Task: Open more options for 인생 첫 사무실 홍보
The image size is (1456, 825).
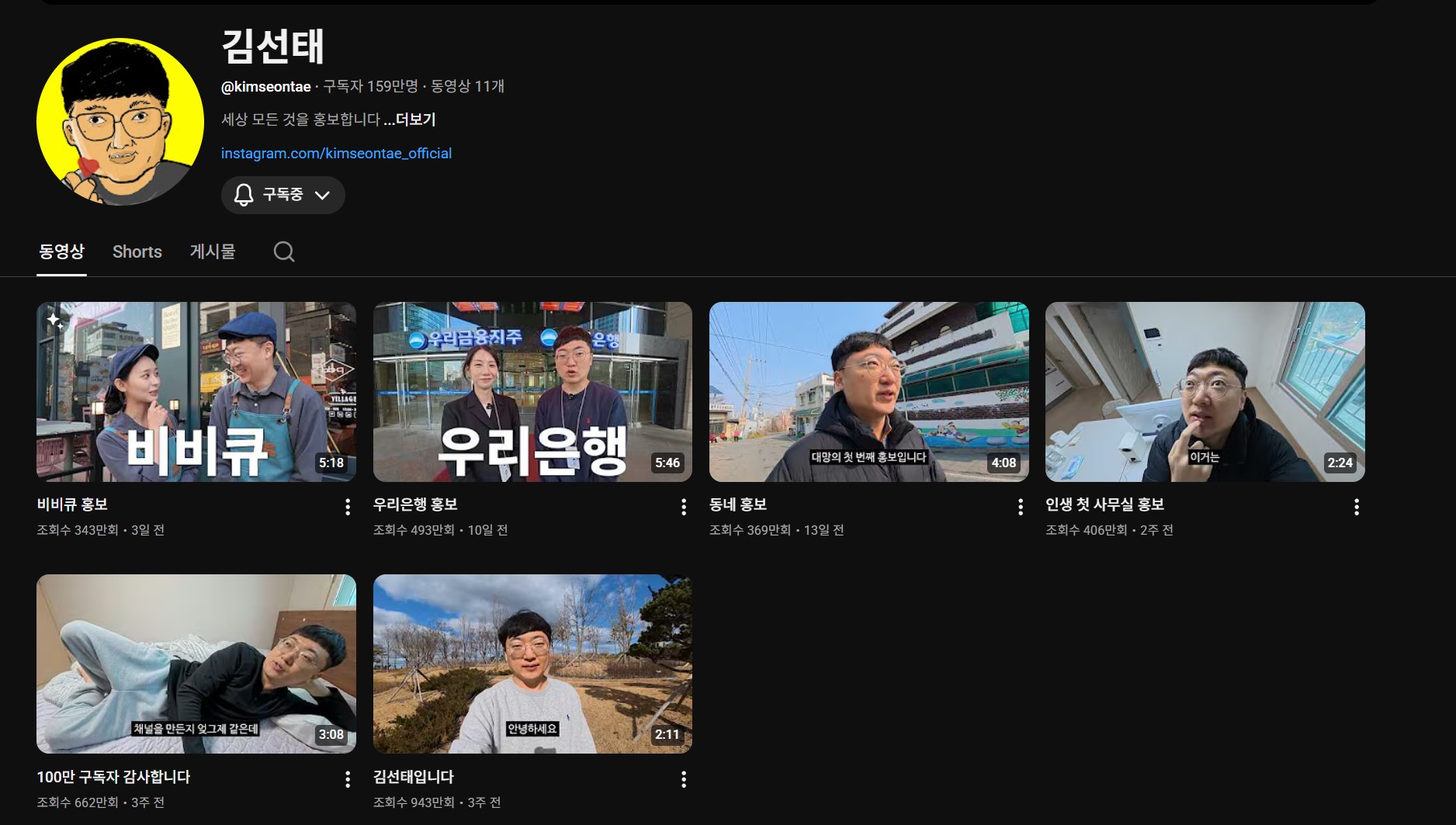Action: (x=1356, y=507)
